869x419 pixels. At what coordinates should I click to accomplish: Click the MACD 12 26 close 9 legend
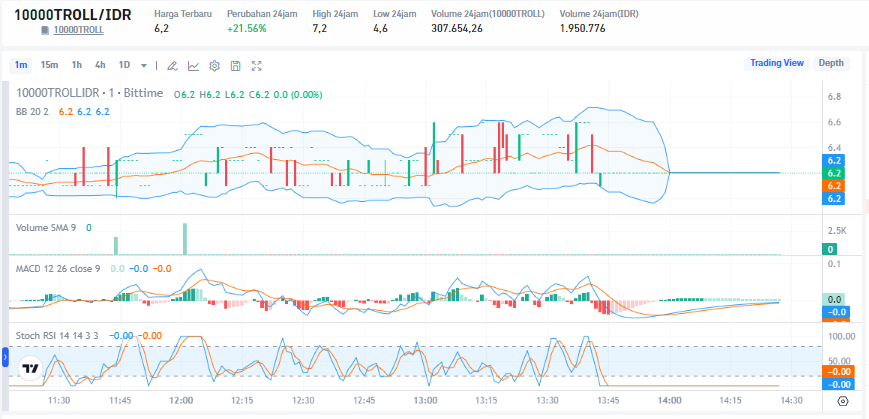pyautogui.click(x=58, y=269)
